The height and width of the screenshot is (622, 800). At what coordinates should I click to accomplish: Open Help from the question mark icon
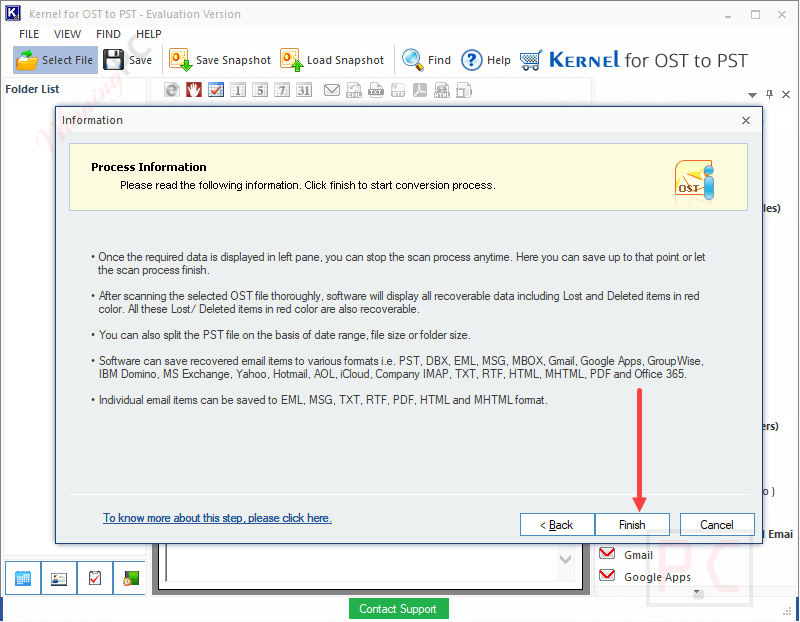(471, 60)
